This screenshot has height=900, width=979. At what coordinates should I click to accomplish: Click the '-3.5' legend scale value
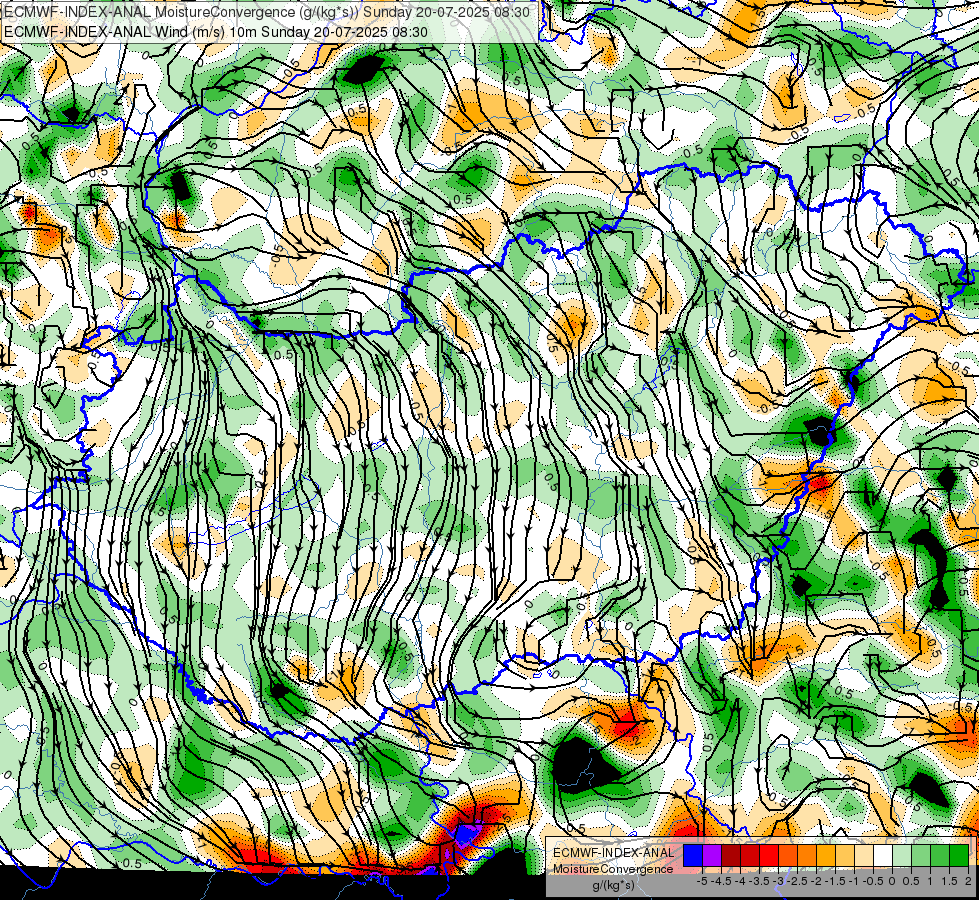(759, 881)
